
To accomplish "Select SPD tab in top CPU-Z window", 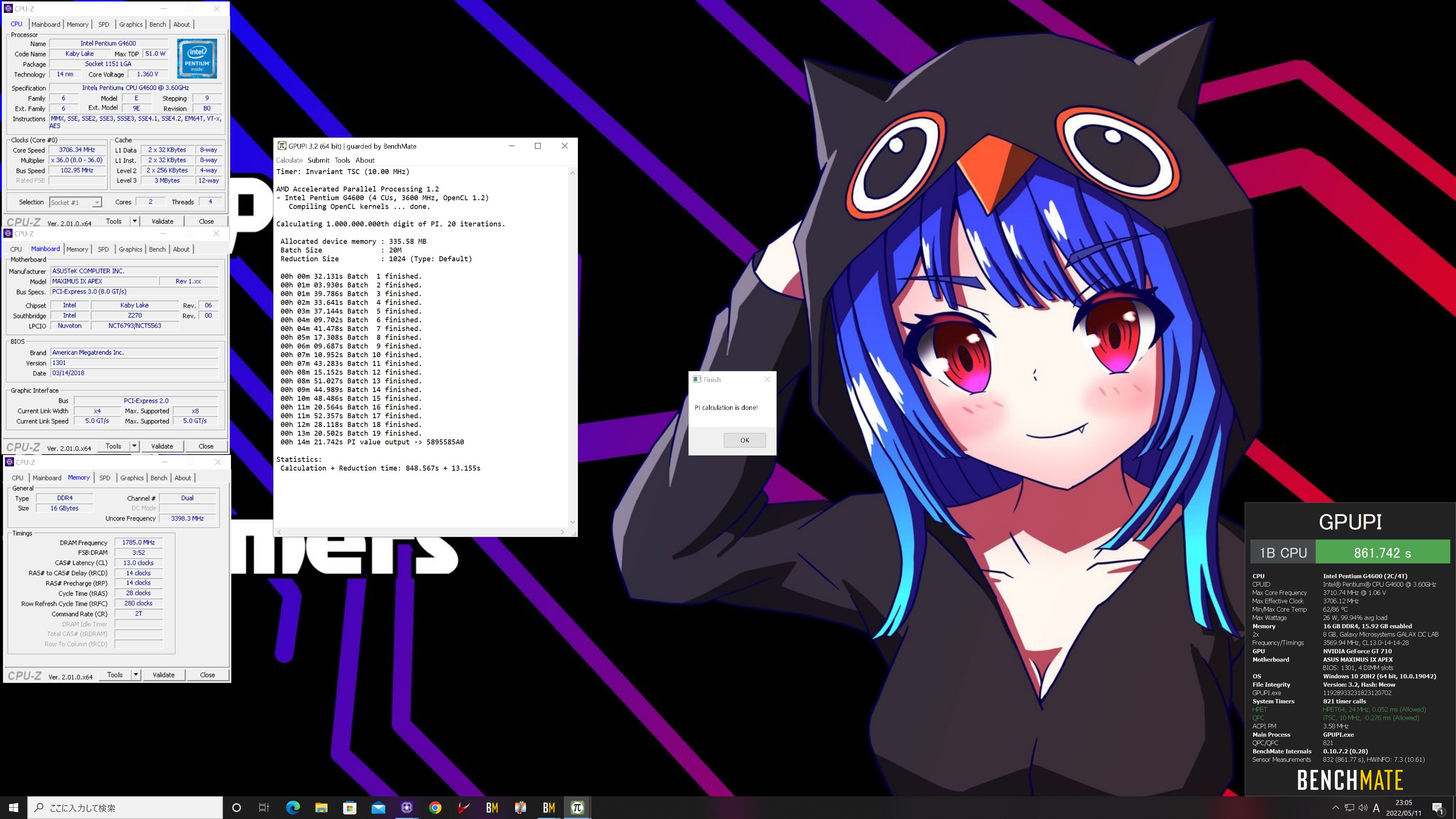I will tap(104, 24).
